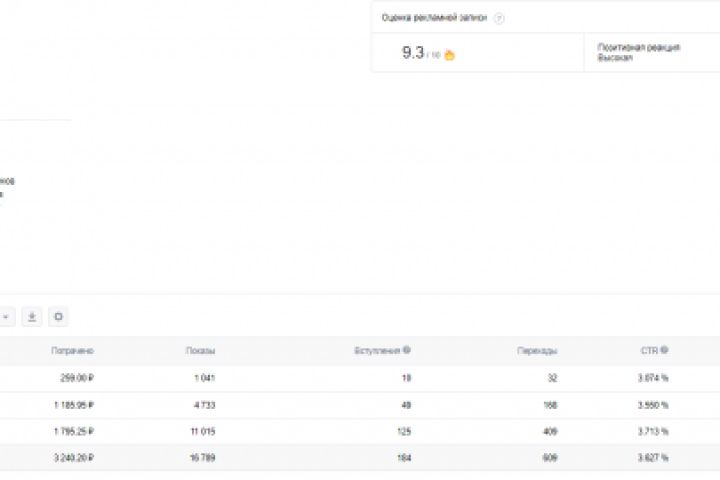The height and width of the screenshot is (480, 720).
Task: Click the Позитивная реакция label
Action: 625,47
